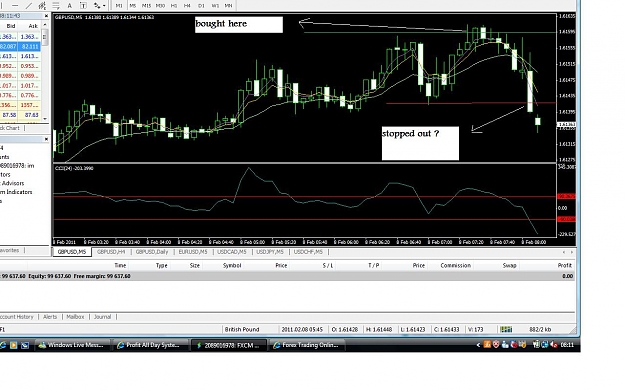Click the British Pound status bar field
This screenshot has height=391, width=625.
[x=242, y=330]
